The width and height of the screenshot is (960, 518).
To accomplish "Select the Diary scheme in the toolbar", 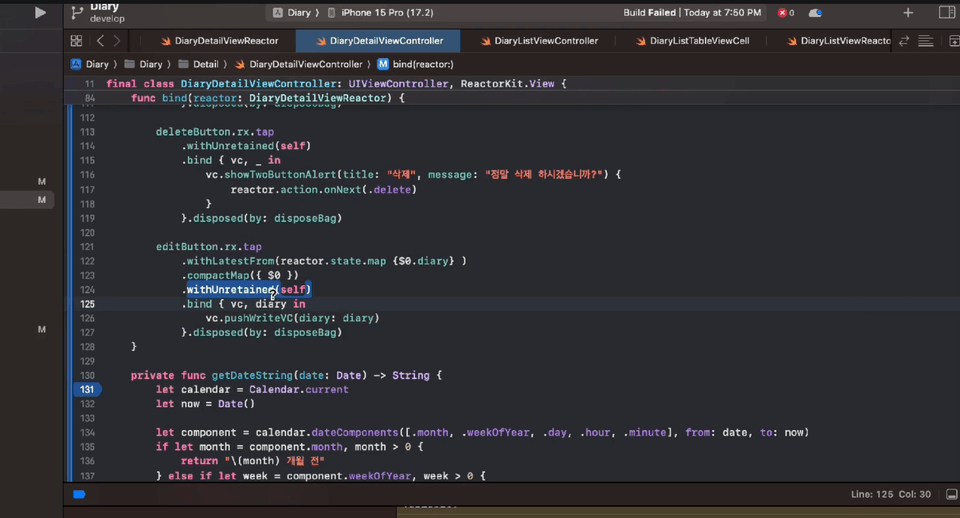I will coord(292,12).
